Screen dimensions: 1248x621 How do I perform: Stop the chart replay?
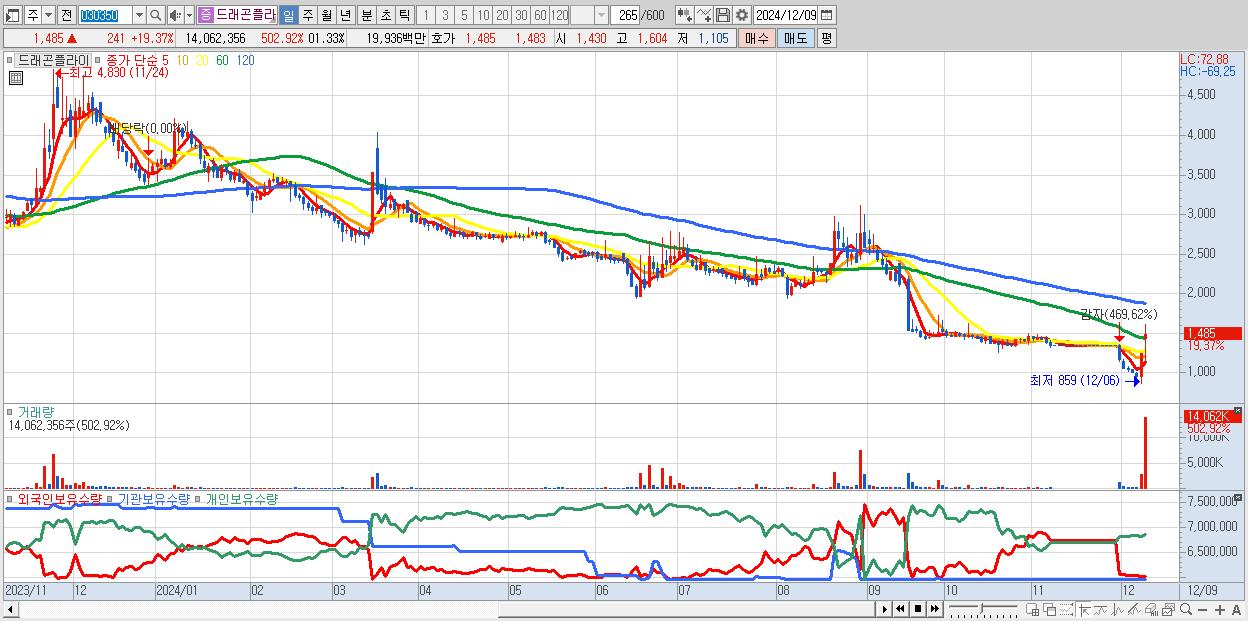(917, 609)
